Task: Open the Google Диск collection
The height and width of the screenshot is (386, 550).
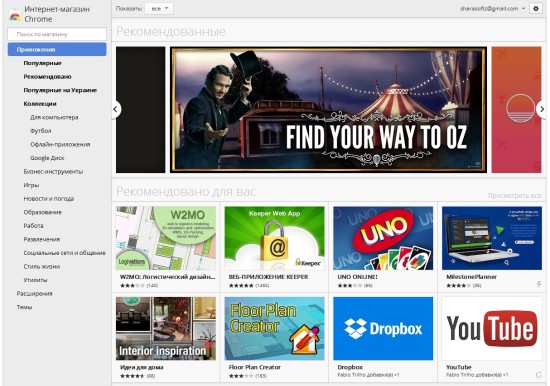Action: tap(47, 158)
